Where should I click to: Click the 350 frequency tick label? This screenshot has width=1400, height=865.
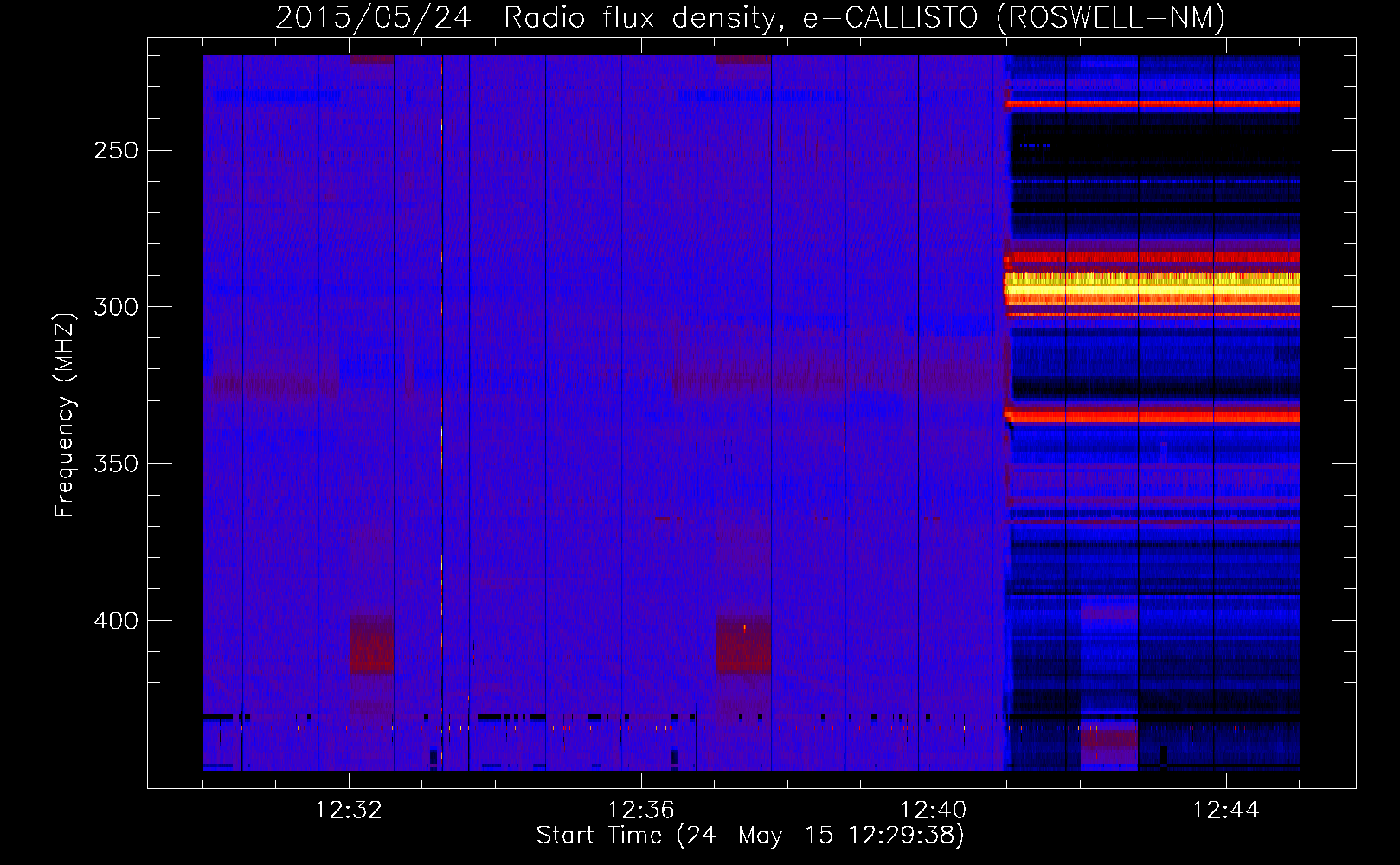click(116, 464)
